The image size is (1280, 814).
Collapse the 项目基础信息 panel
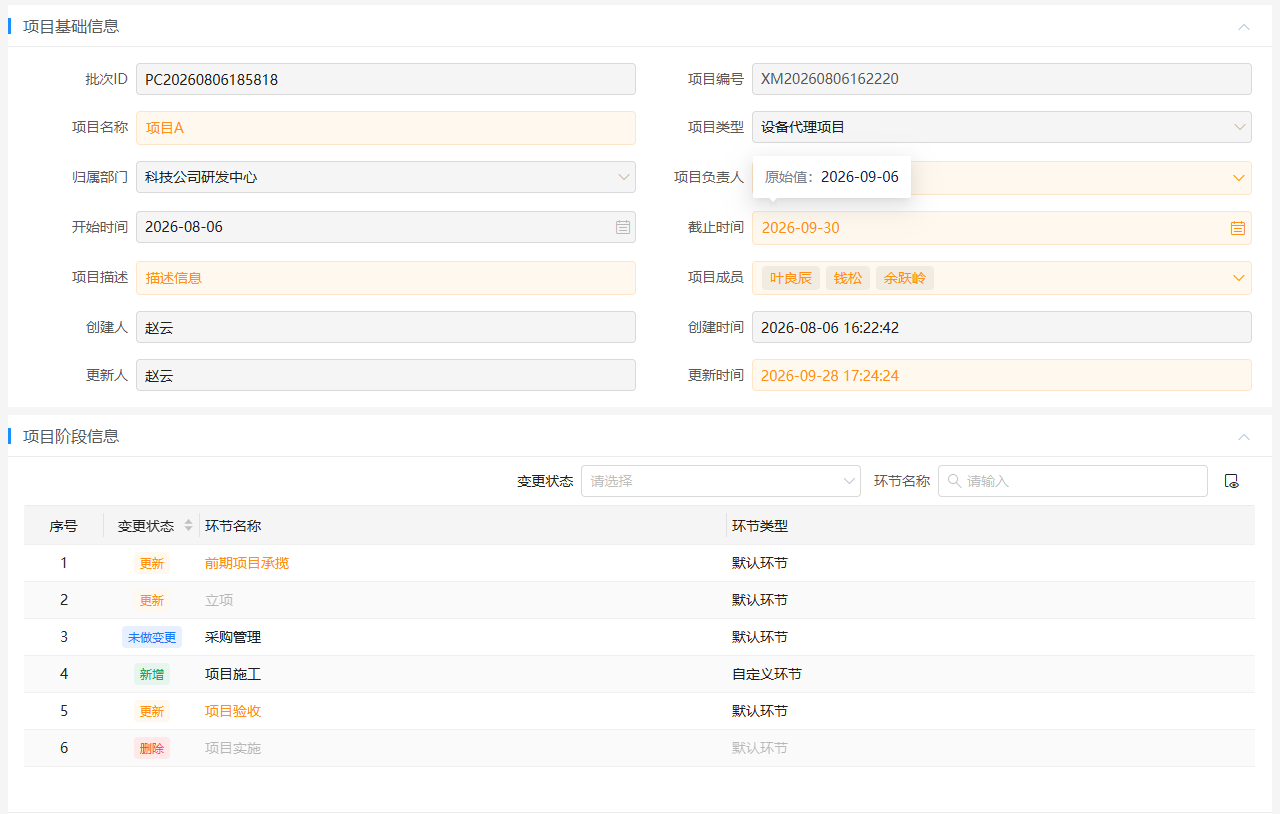tap(1244, 27)
